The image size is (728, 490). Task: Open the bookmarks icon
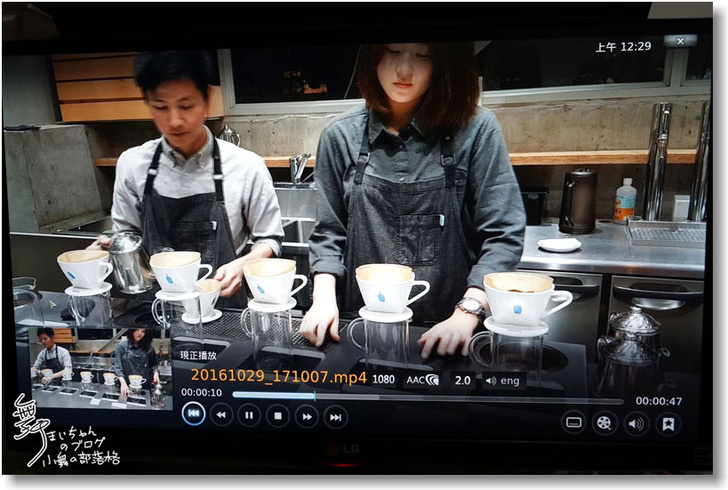point(668,424)
